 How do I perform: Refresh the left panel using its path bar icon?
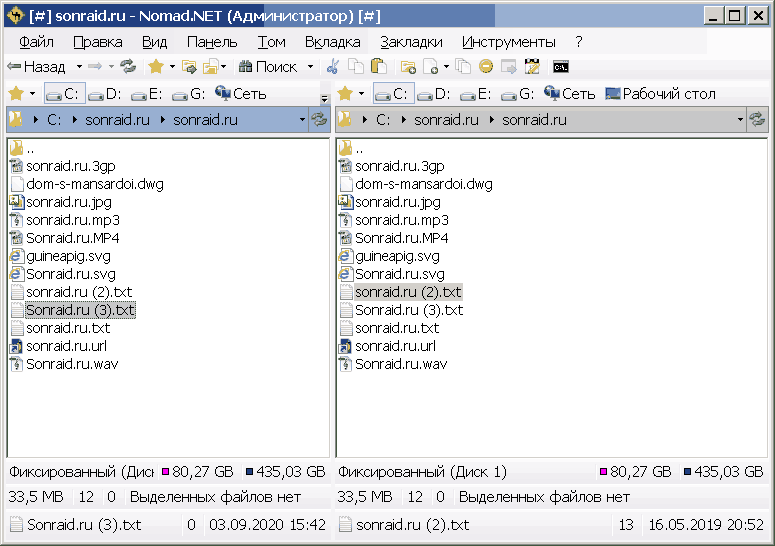[319, 120]
